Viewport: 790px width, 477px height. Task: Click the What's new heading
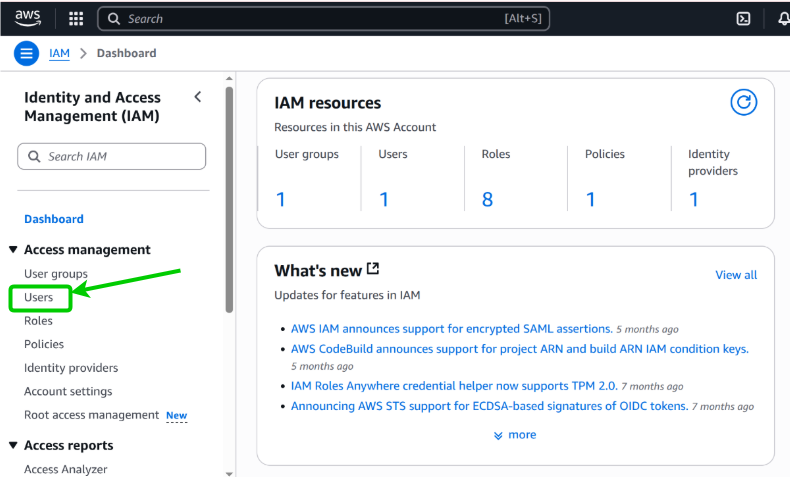318,270
